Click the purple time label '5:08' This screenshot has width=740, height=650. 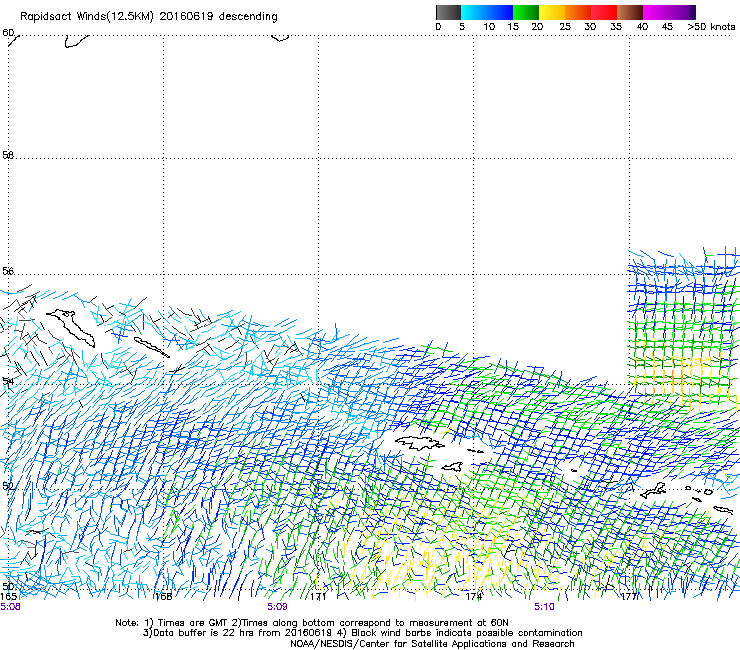coord(10,607)
